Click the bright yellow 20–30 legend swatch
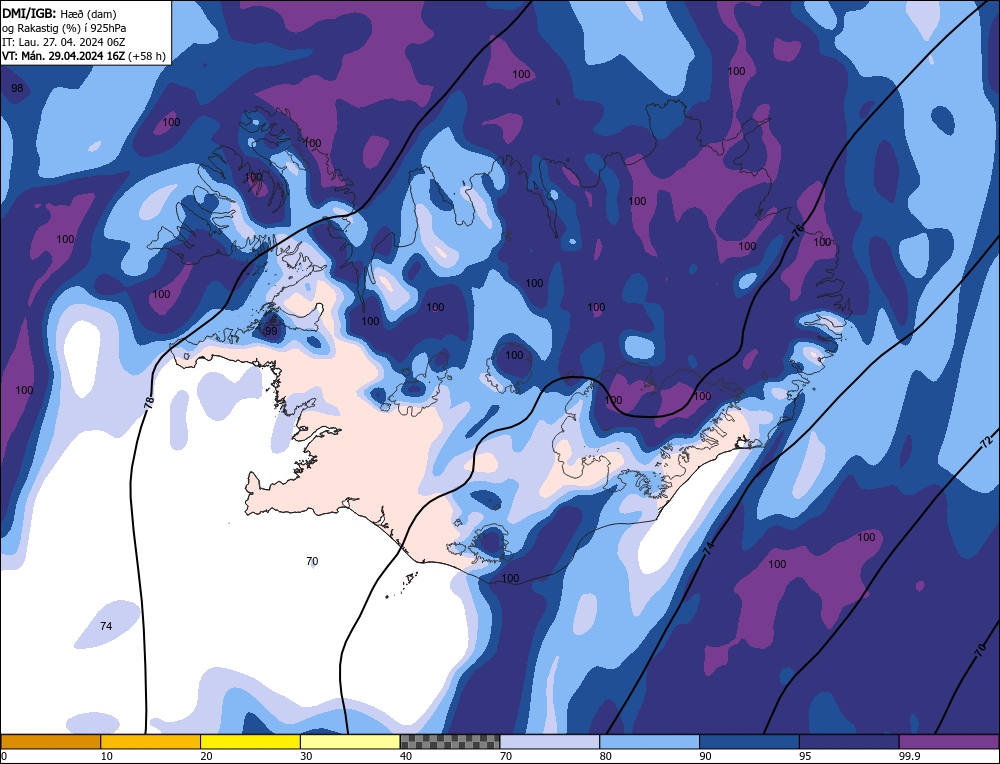The height and width of the screenshot is (764, 1000). pyautogui.click(x=251, y=741)
